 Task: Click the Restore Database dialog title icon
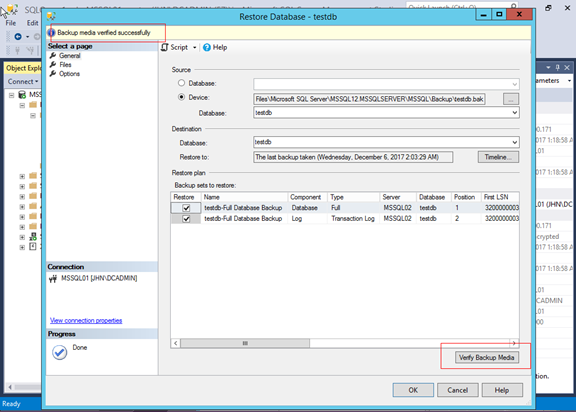pos(51,16)
